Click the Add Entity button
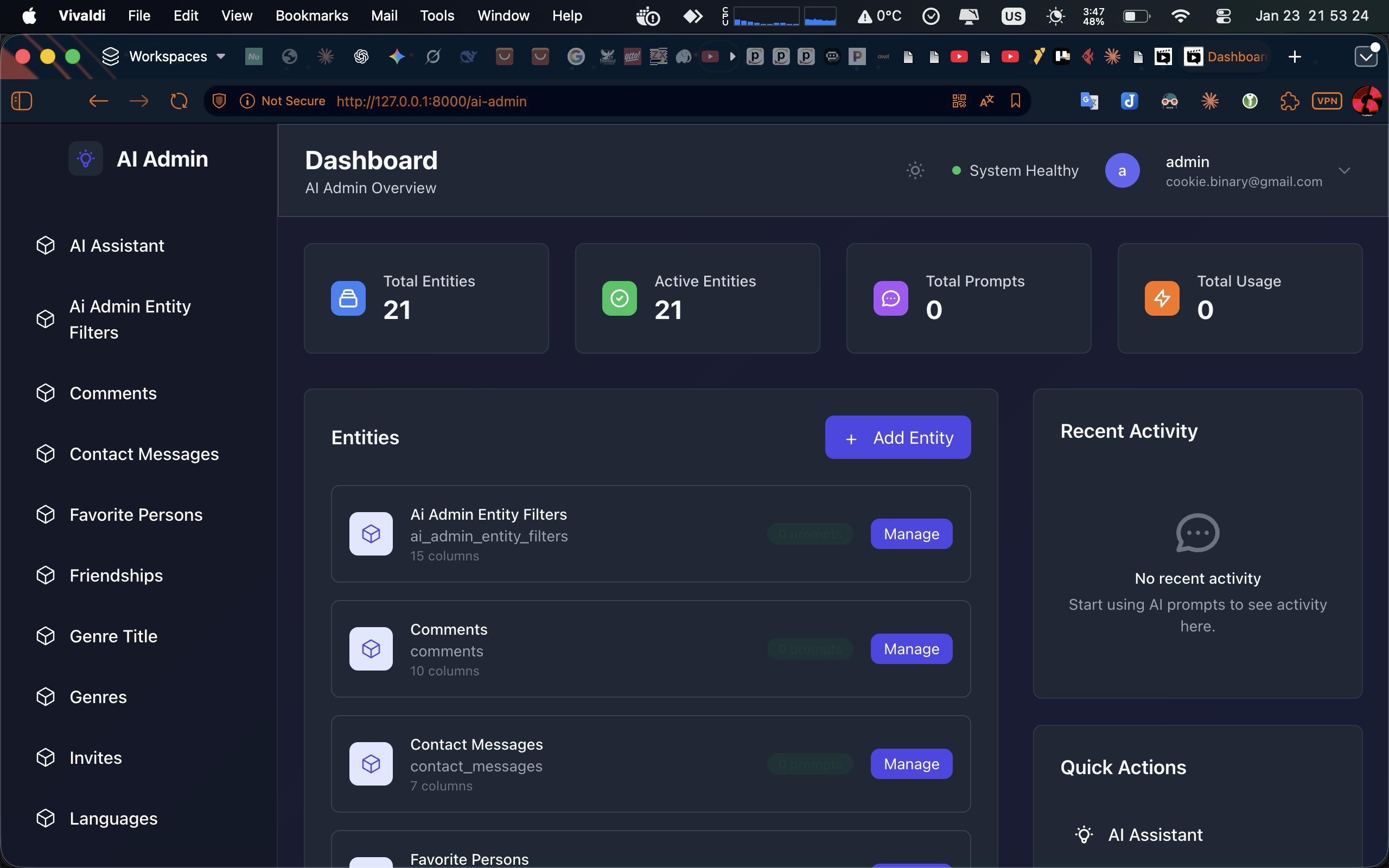This screenshot has width=1389, height=868. coord(897,437)
